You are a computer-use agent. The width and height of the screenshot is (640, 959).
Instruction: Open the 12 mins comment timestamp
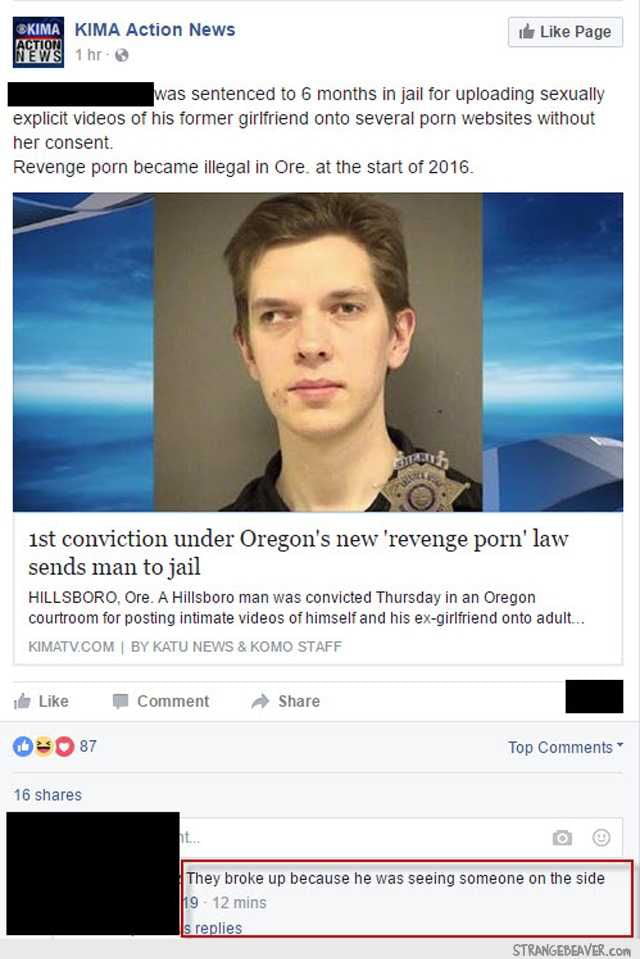239,903
